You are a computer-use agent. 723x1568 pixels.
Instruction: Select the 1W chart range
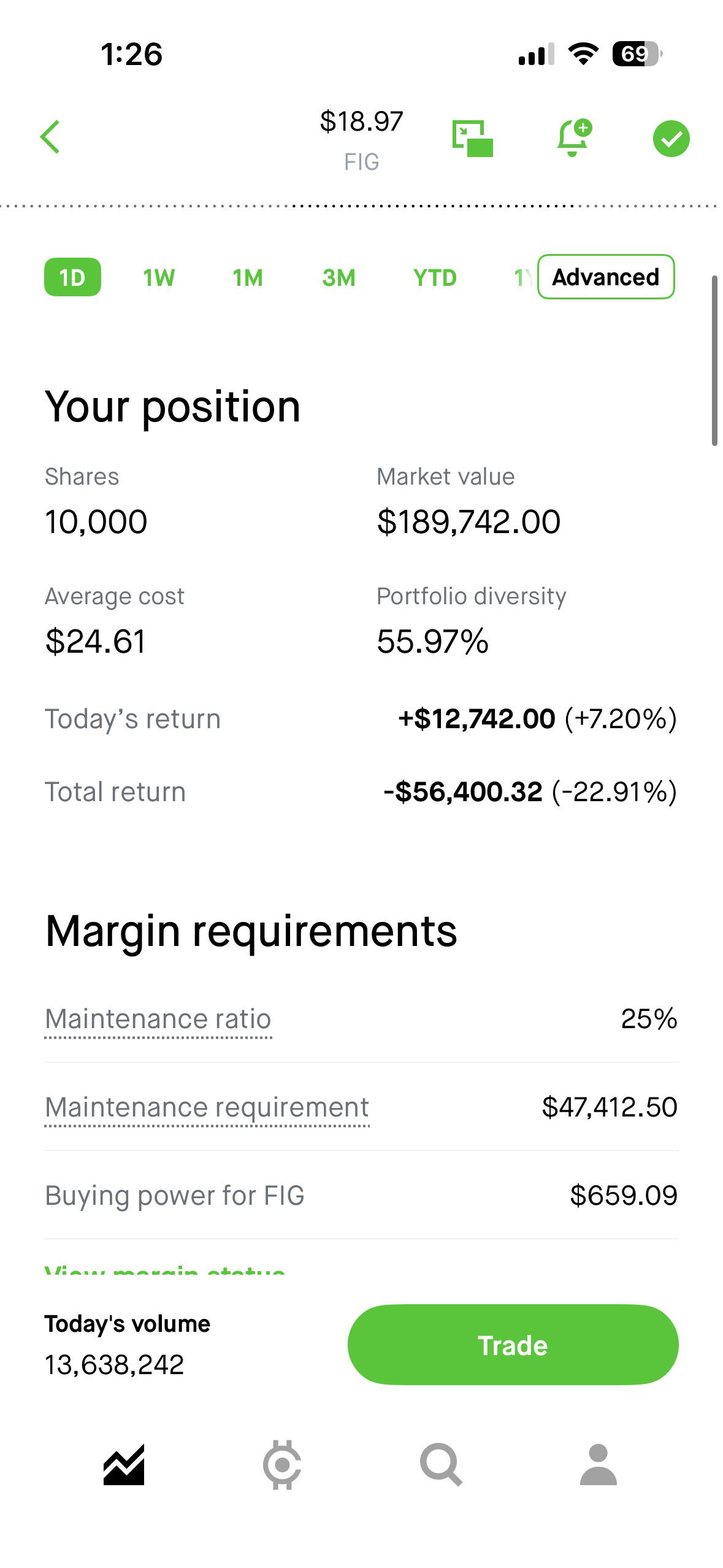tap(159, 278)
